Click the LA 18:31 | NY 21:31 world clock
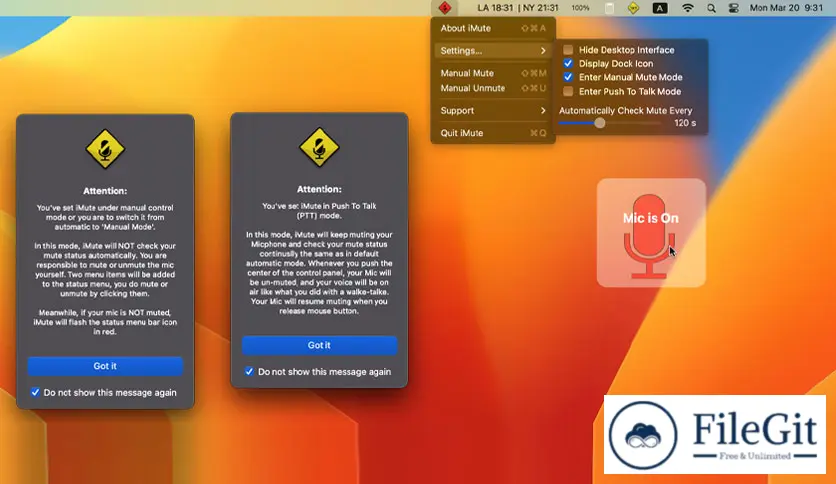This screenshot has height=484, width=836. pos(518,8)
